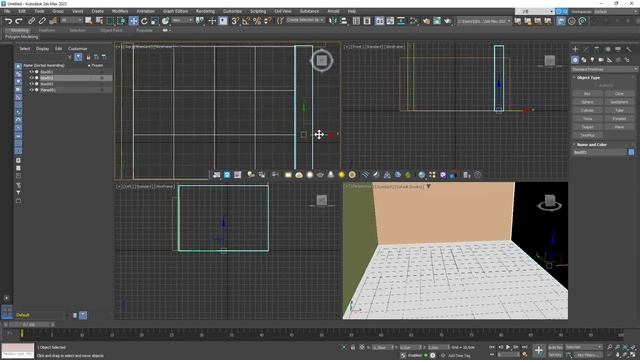Open the Animation menu
Screen dimensions: 640x360
(145, 11)
